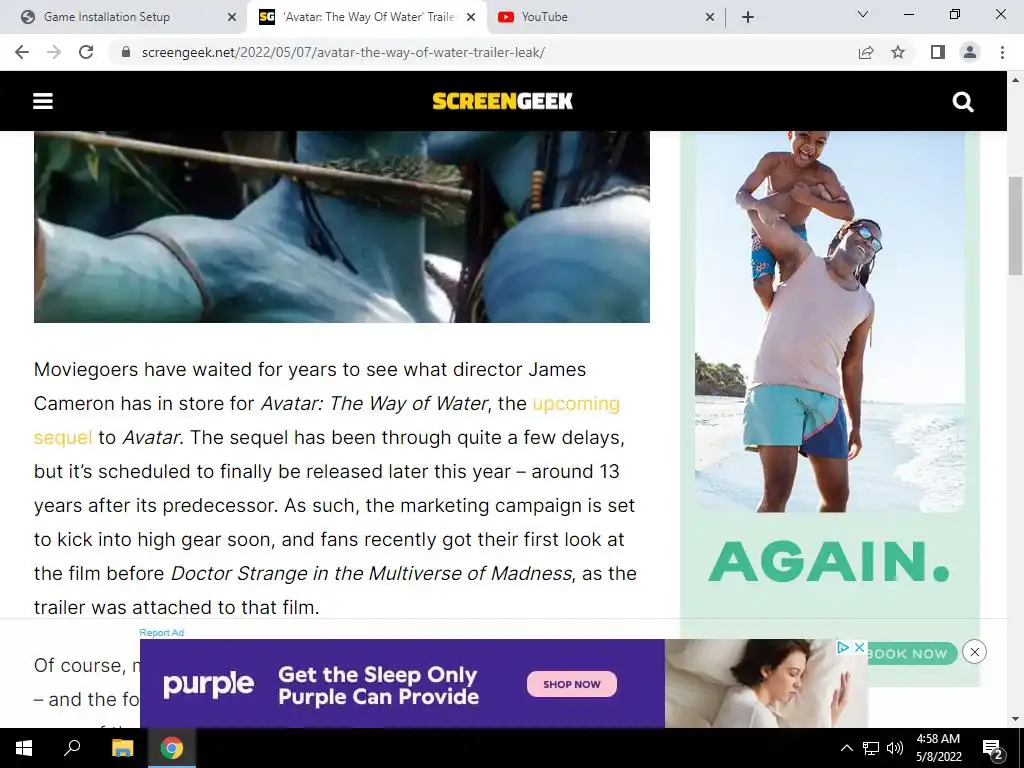1024x768 pixels.
Task: View site info via padlock icon
Action: (126, 52)
